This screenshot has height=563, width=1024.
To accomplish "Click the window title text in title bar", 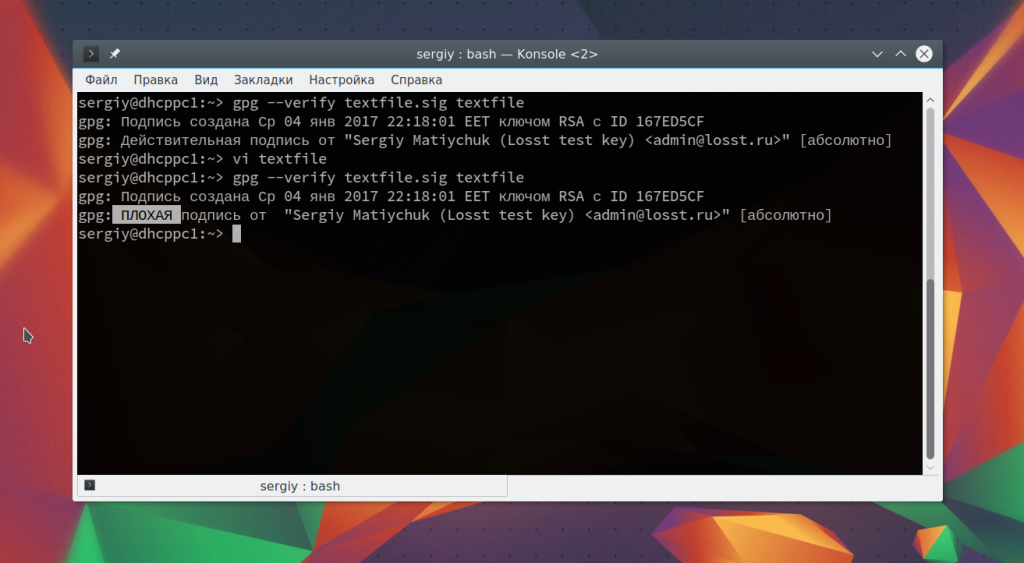I will [x=507, y=54].
